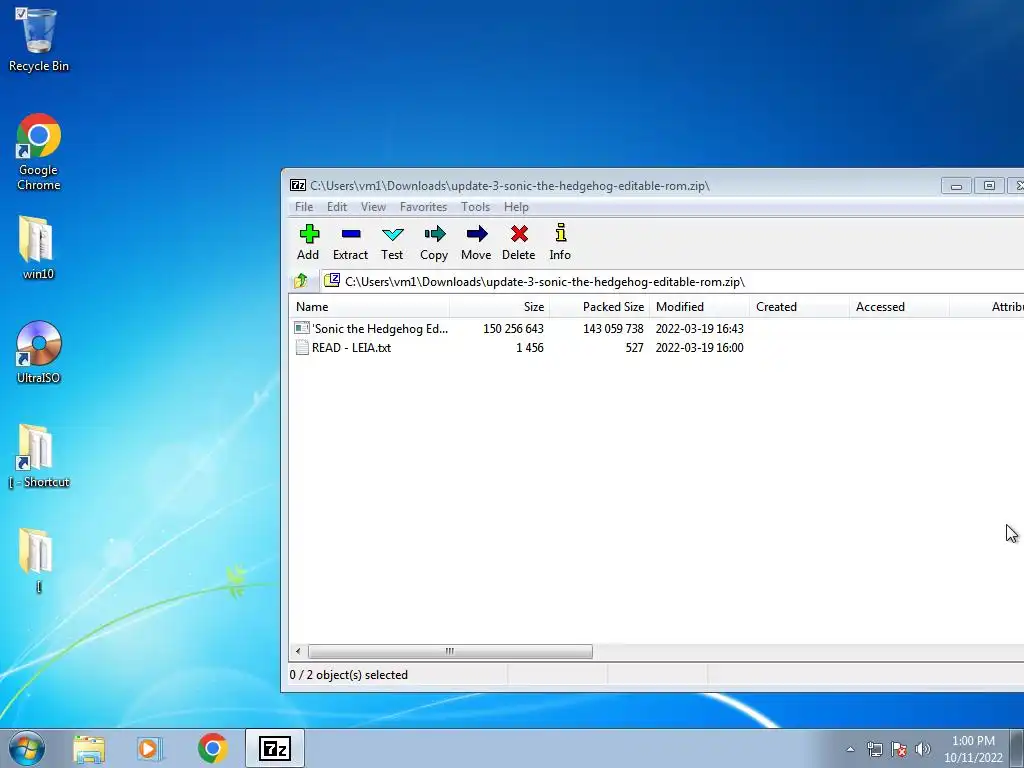
Task: Click the horizontal scrollbar left arrow
Action: point(298,651)
